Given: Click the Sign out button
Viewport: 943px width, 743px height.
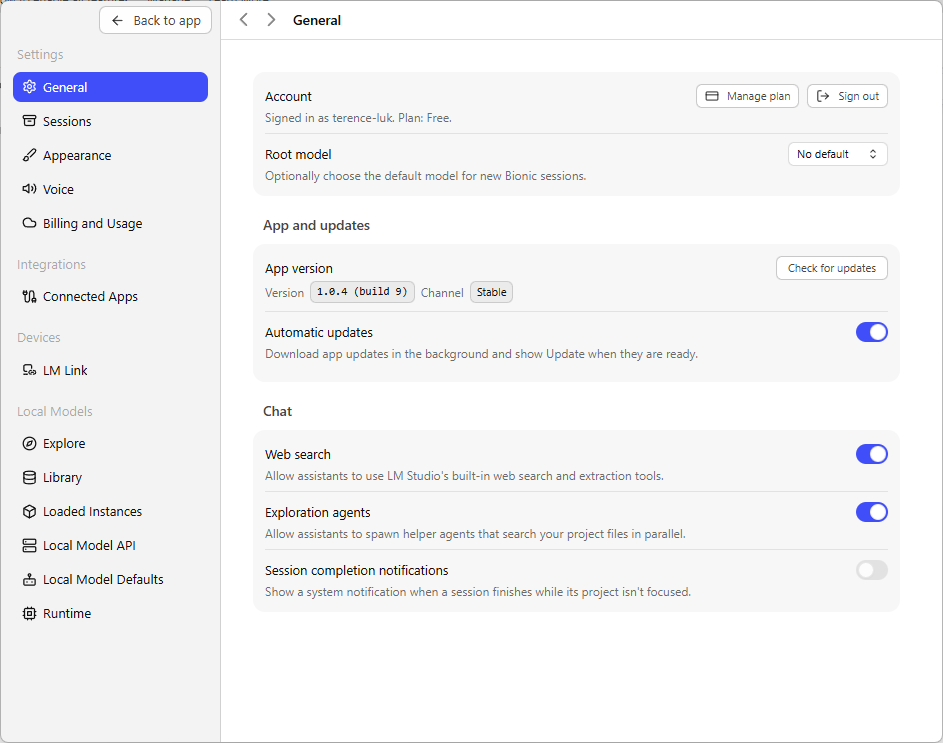Looking at the screenshot, I should click(x=847, y=96).
